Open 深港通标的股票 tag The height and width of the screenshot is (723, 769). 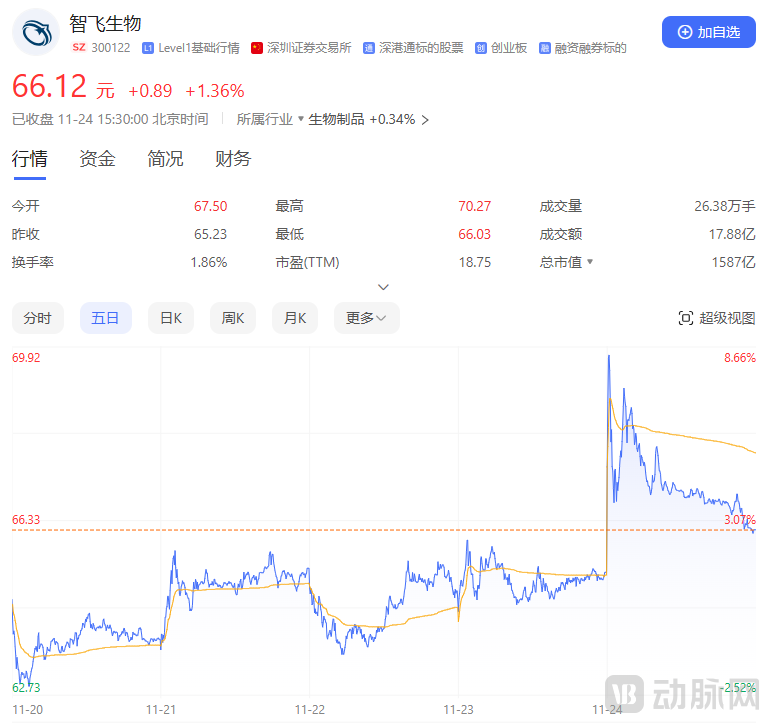pyautogui.click(x=421, y=48)
